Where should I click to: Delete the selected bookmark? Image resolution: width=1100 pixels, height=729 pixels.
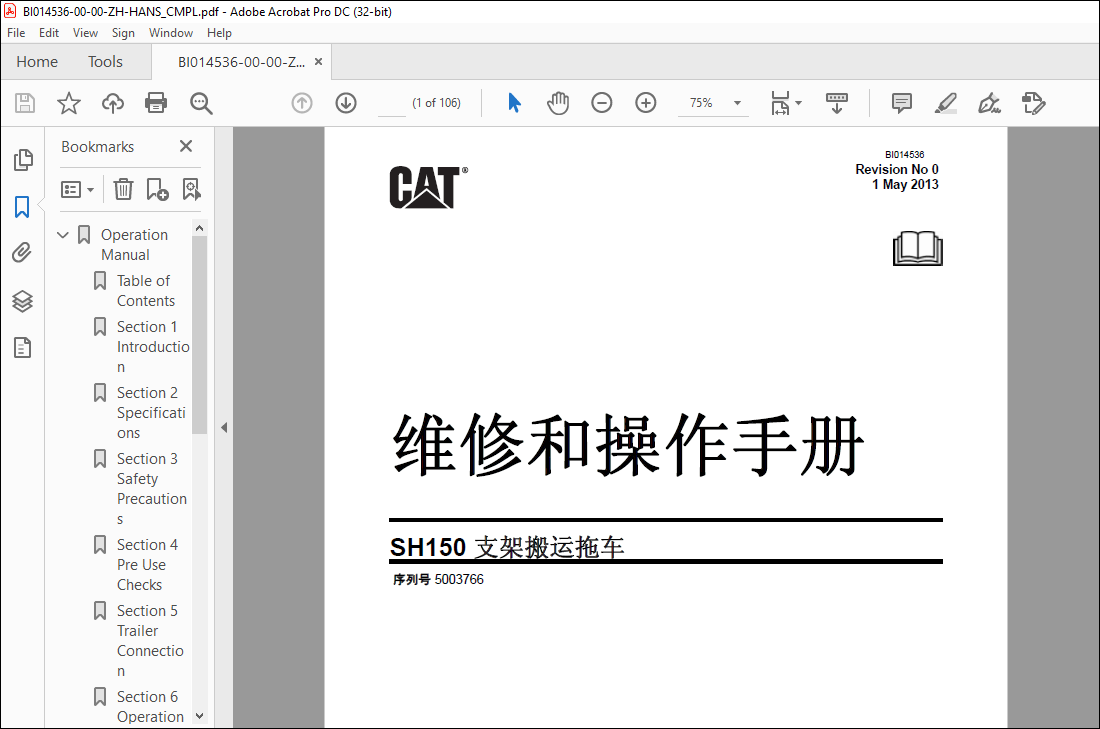coord(123,189)
